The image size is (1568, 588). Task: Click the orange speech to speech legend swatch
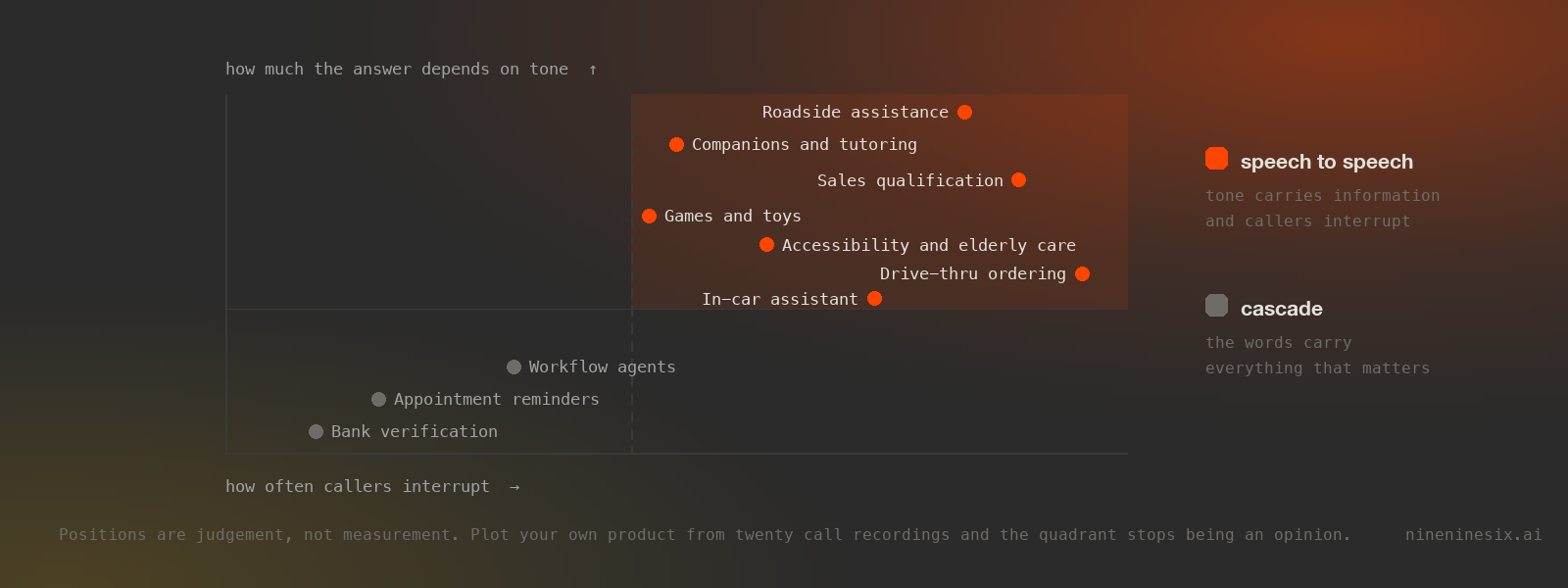pos(1216,159)
